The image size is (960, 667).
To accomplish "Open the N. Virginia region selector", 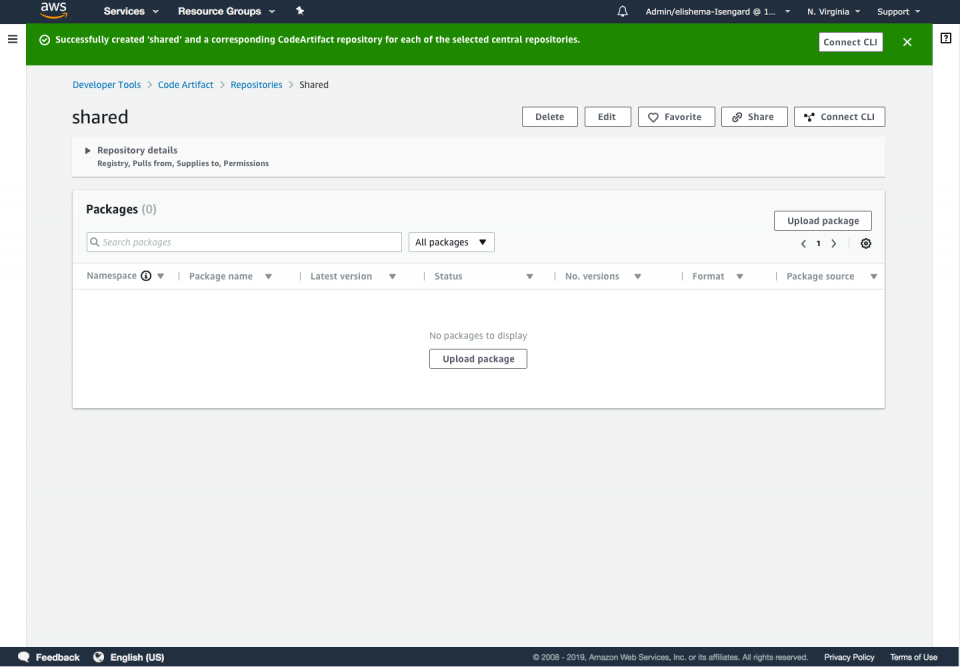I will coord(833,12).
